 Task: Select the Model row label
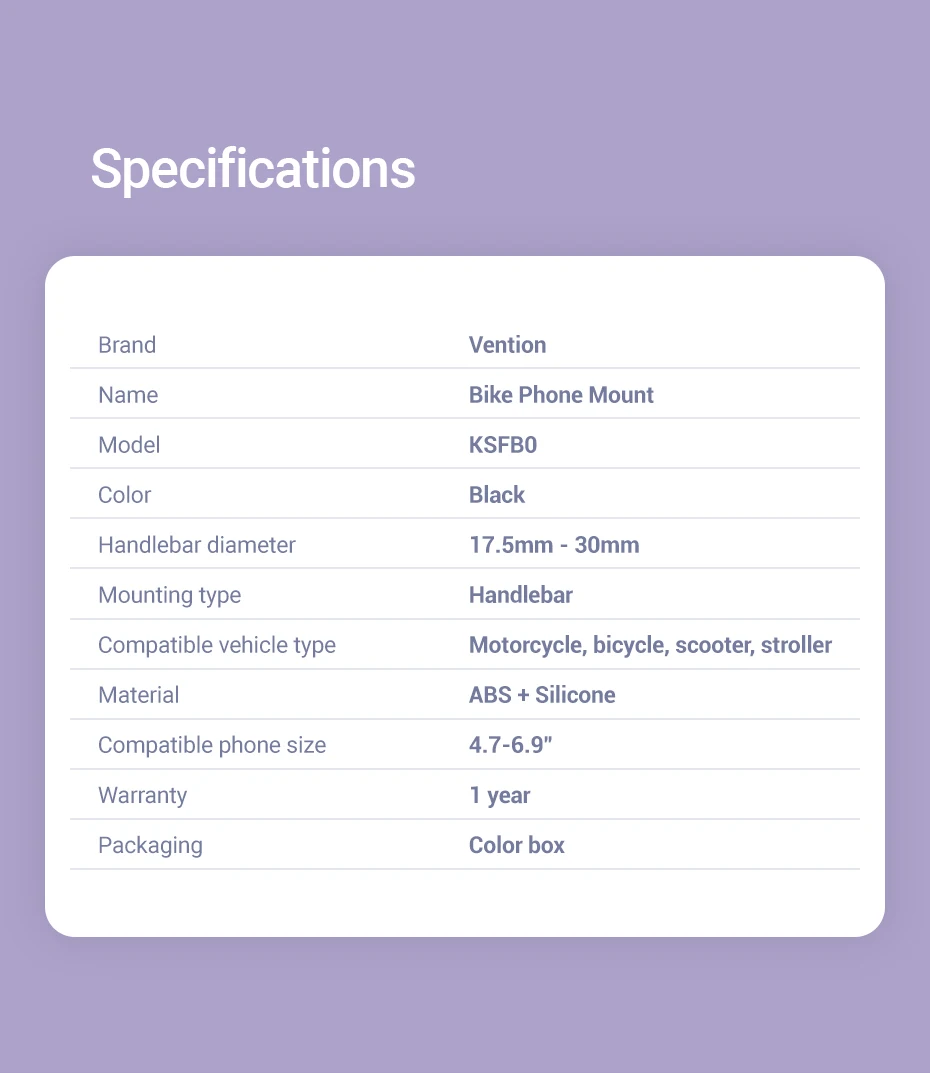(129, 445)
